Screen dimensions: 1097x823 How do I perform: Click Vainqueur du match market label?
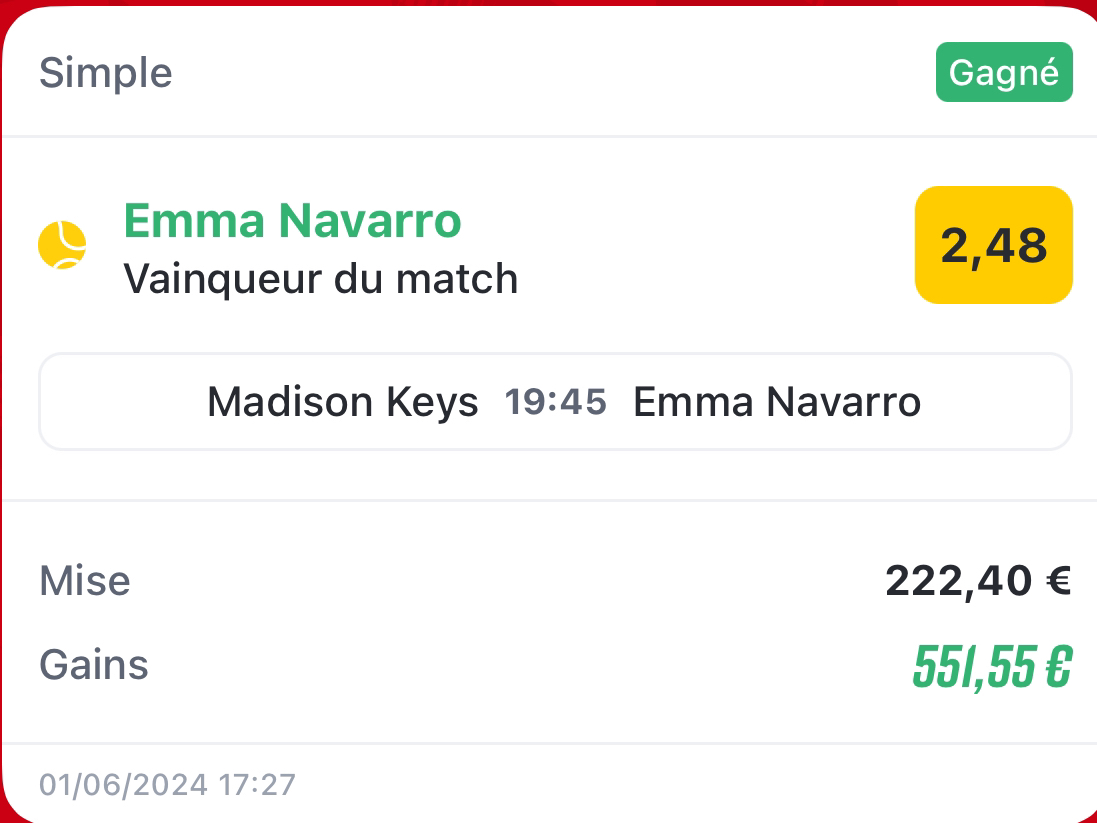coord(320,279)
